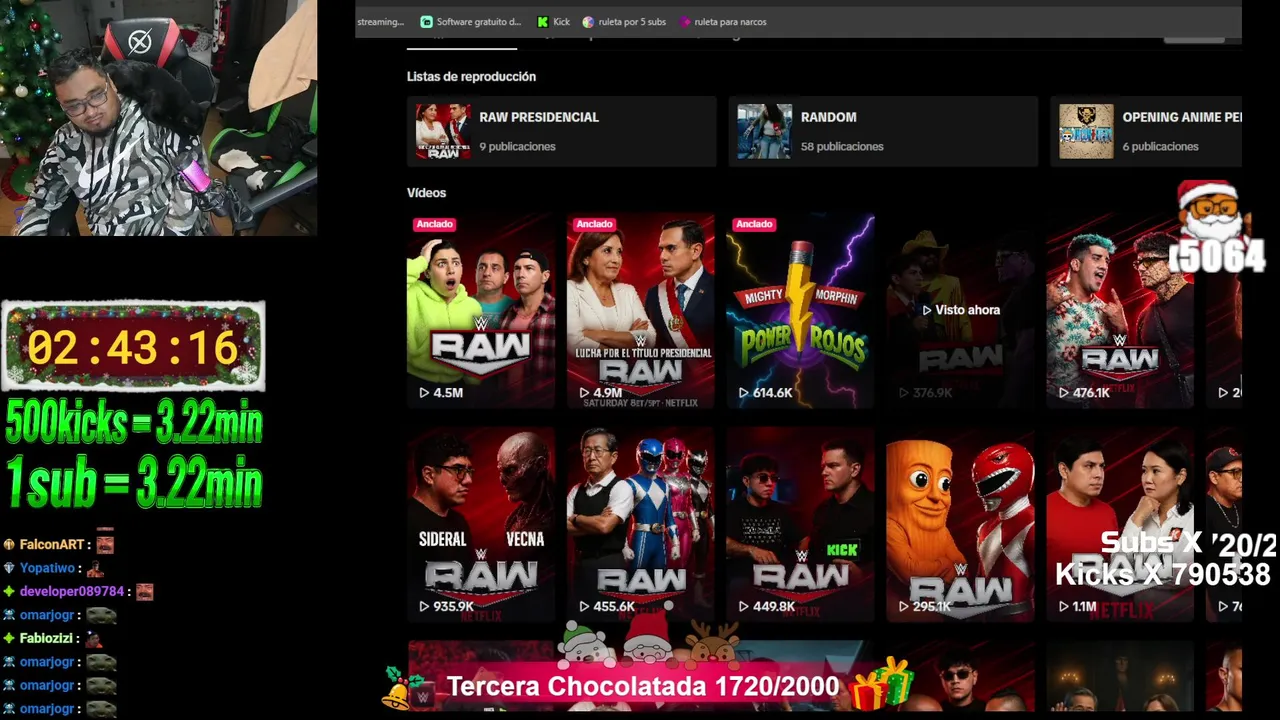The image size is (1280, 720).
Task: Play the RAW video with 1.1M views
Action: click(x=1120, y=525)
